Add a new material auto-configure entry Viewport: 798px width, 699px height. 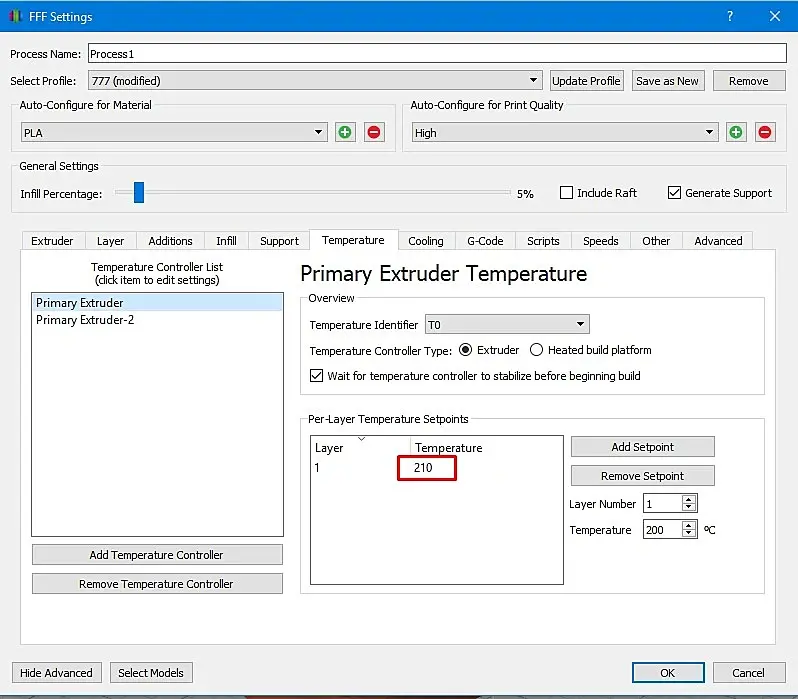coord(345,132)
